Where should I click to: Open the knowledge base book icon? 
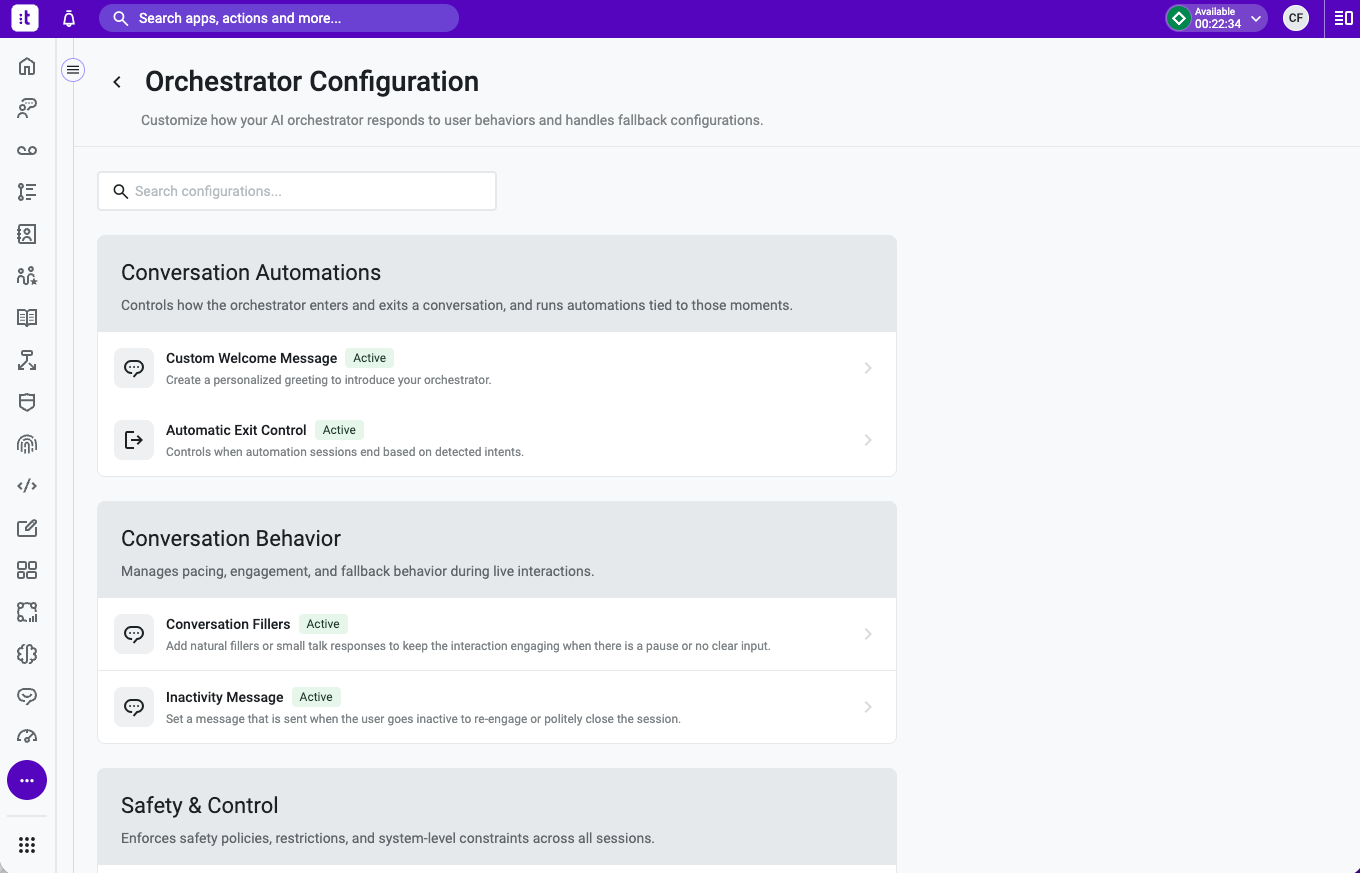27,318
